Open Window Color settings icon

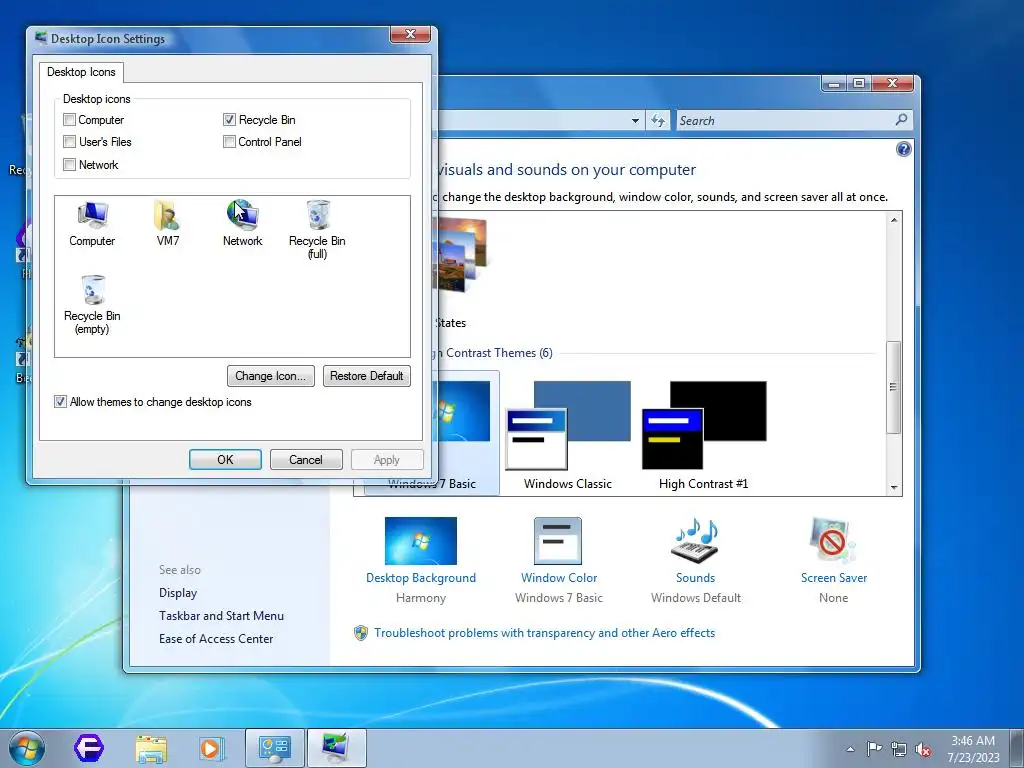coord(558,541)
